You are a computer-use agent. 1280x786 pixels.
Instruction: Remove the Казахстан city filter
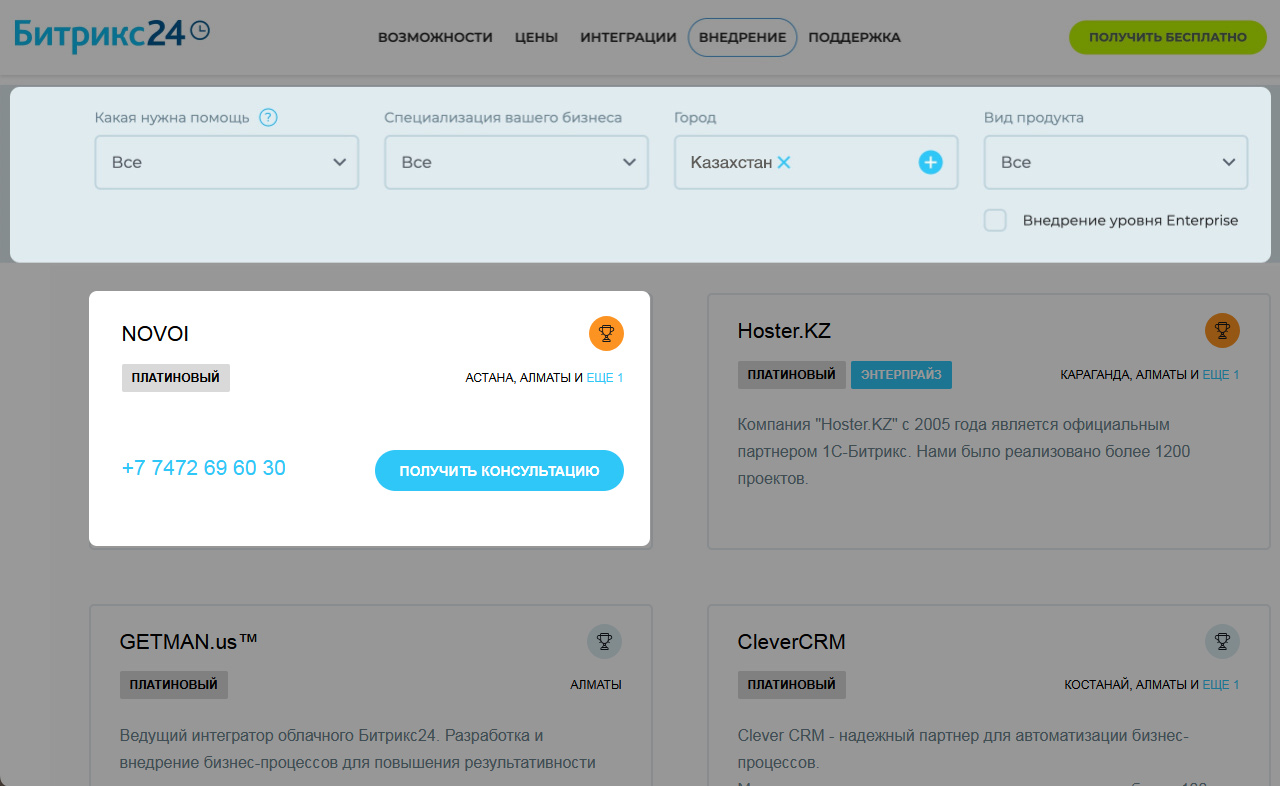click(784, 162)
